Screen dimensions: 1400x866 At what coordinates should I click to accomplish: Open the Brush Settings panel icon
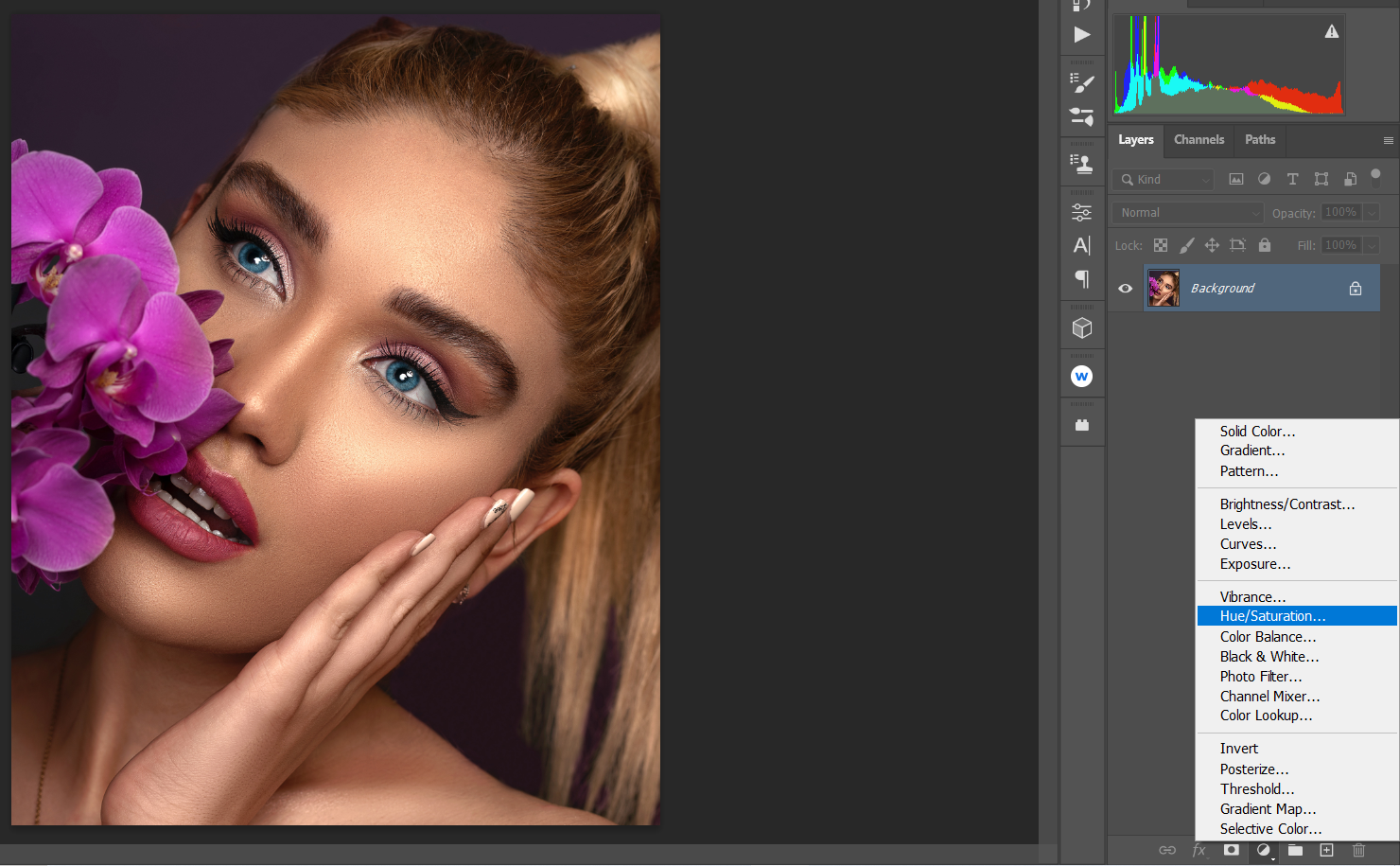(x=1082, y=83)
